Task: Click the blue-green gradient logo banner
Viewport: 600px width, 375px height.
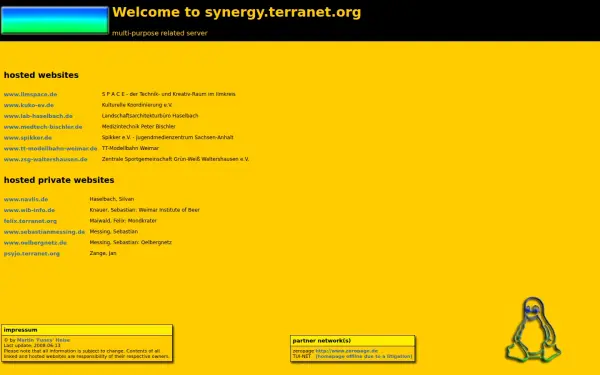Action: (55, 20)
